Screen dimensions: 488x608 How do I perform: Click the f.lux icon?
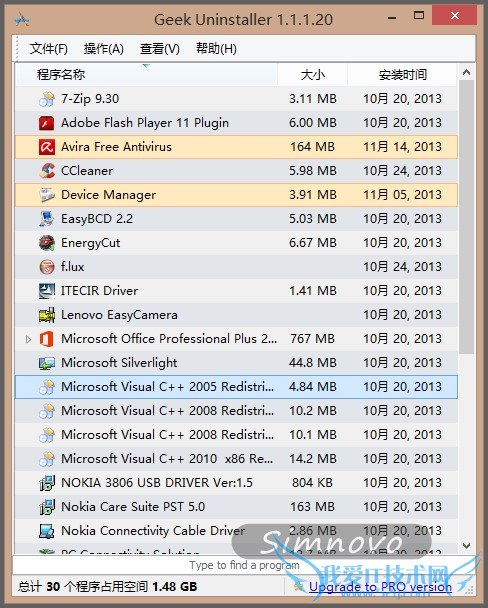click(47, 267)
